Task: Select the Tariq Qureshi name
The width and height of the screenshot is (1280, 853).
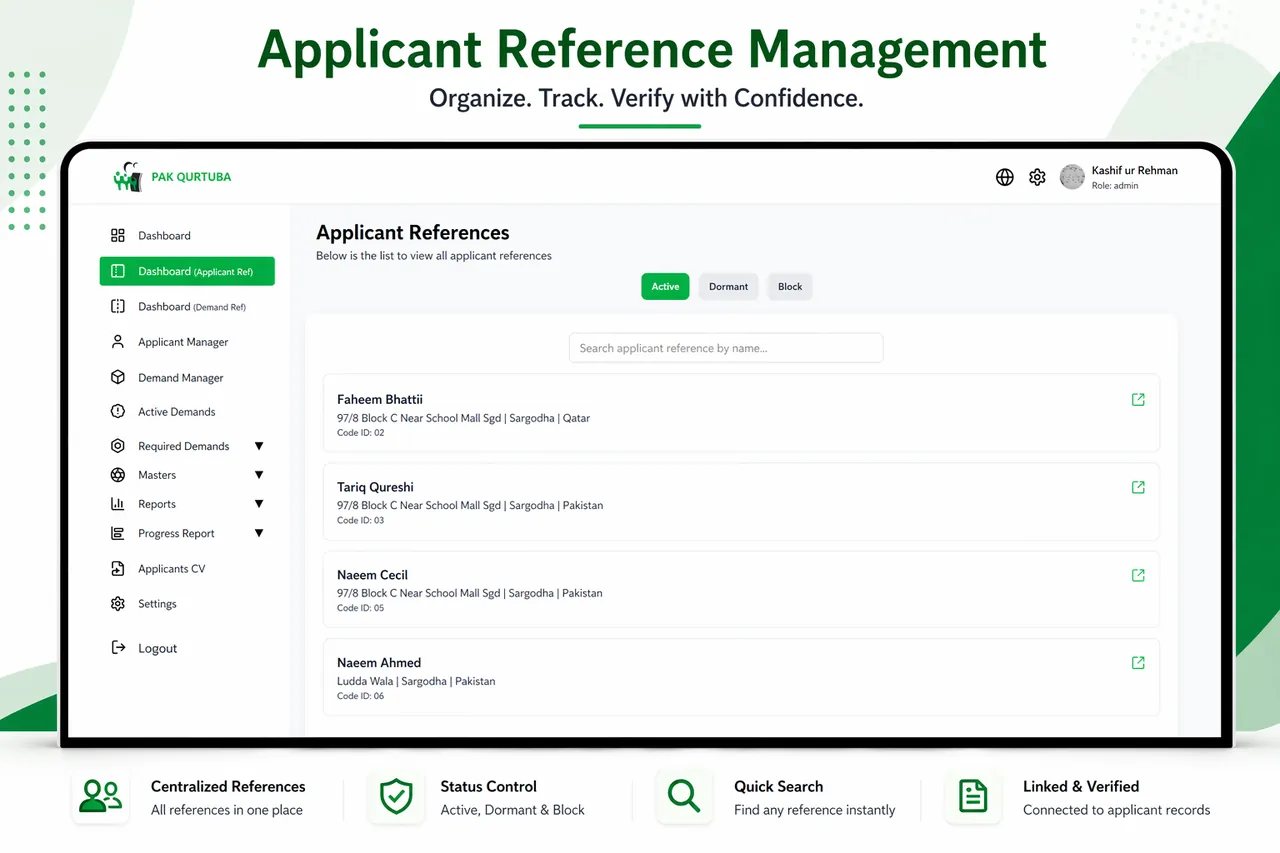Action: click(x=375, y=487)
